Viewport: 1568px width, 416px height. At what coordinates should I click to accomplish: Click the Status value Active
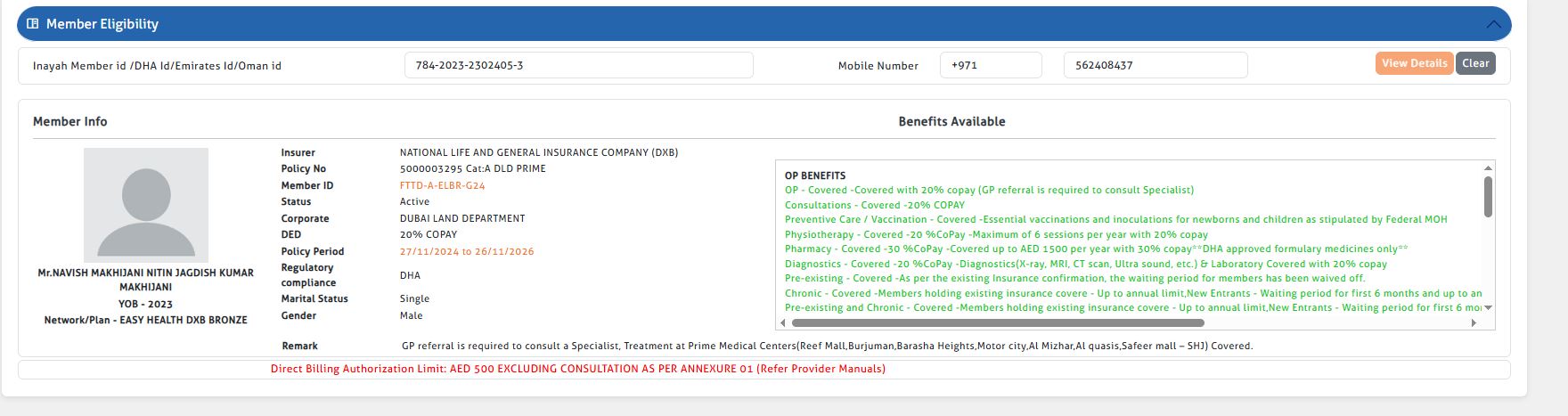(x=414, y=201)
